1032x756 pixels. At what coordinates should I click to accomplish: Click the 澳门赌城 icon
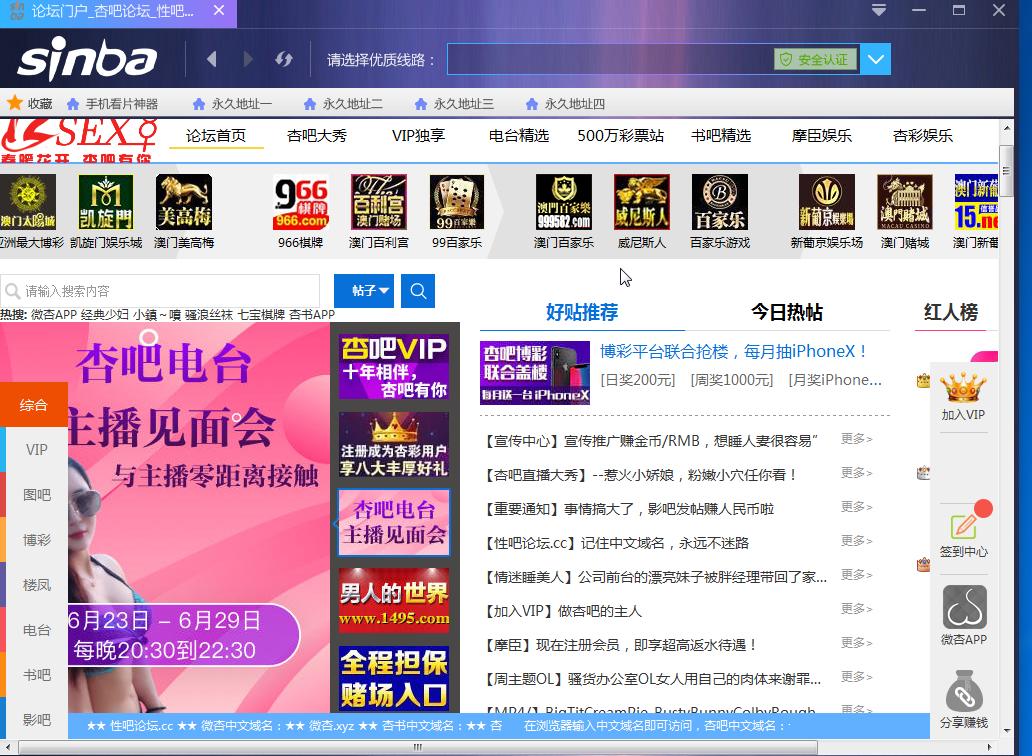(x=905, y=202)
